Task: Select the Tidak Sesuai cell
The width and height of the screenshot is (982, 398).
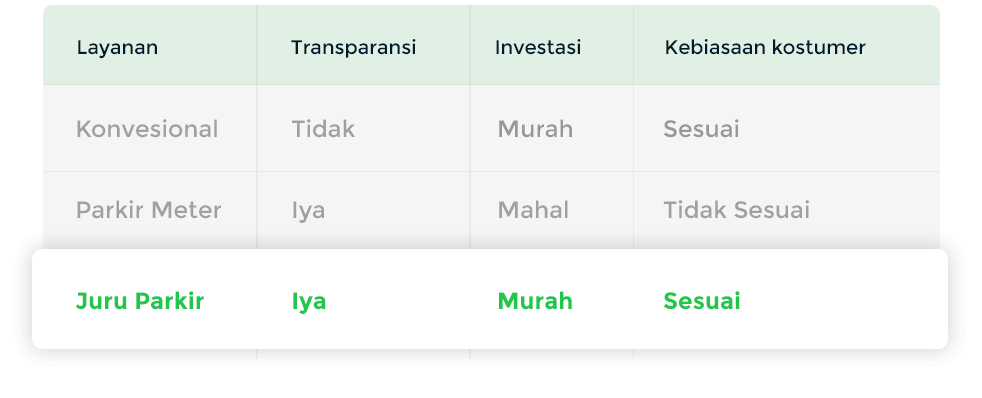Action: (736, 210)
